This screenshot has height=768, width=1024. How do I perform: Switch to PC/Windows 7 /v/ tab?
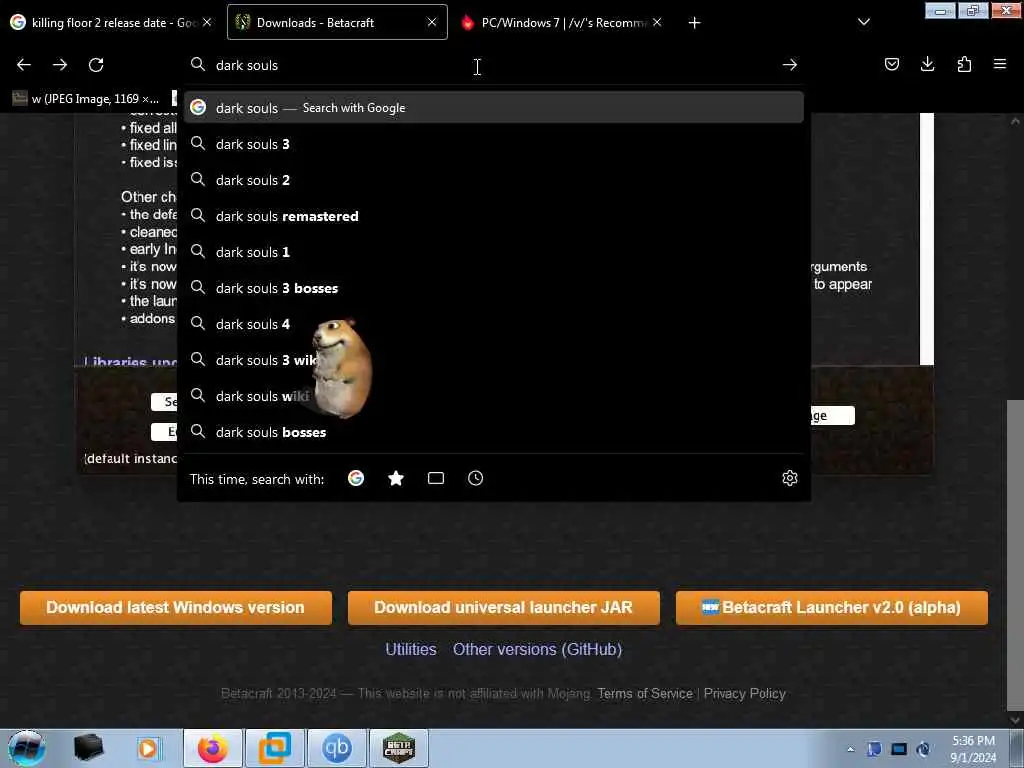(562, 22)
